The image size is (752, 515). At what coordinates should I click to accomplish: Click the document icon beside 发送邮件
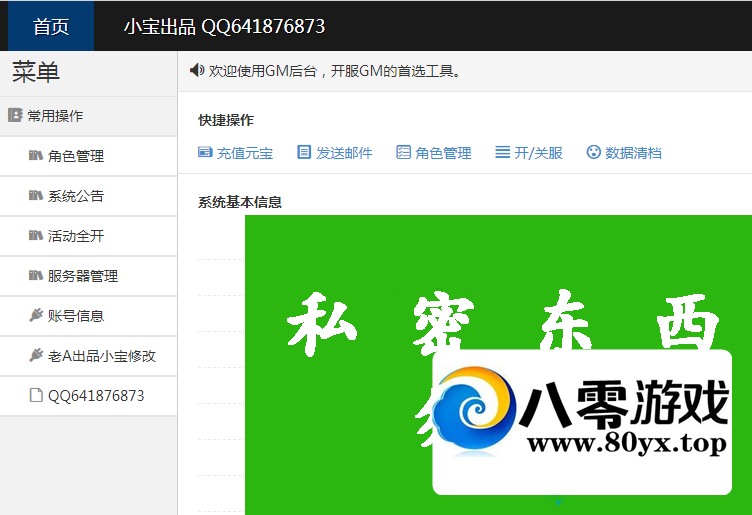point(304,152)
